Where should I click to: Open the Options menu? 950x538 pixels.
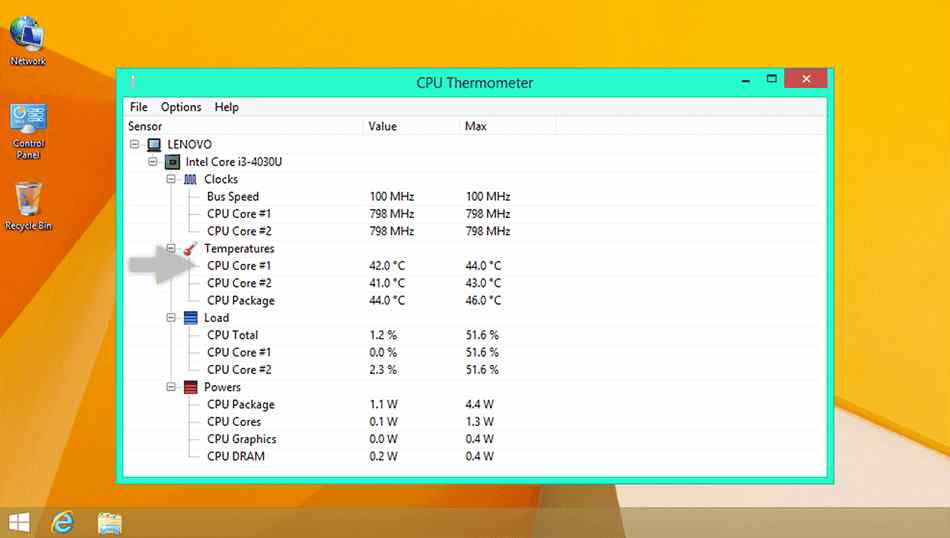click(x=181, y=107)
